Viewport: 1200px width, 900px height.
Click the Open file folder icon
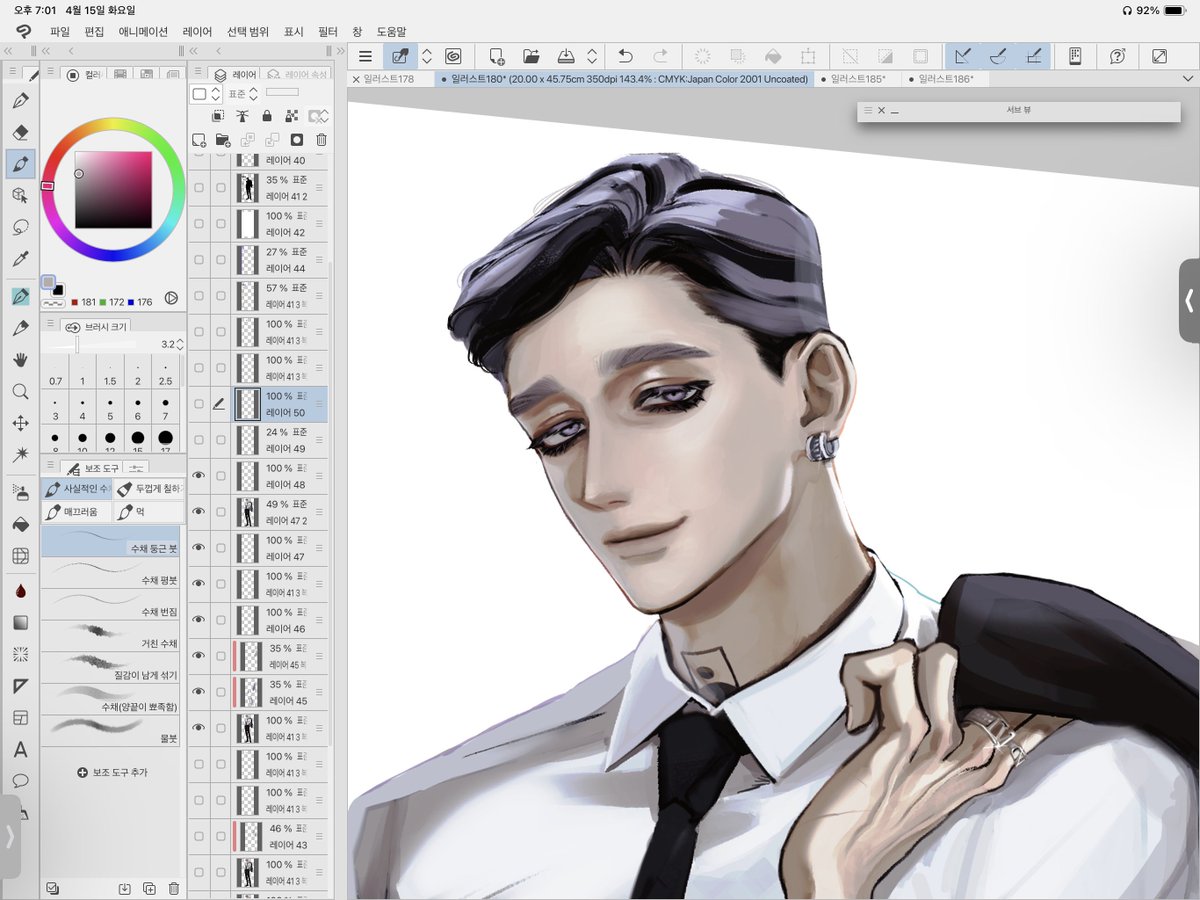click(x=531, y=57)
